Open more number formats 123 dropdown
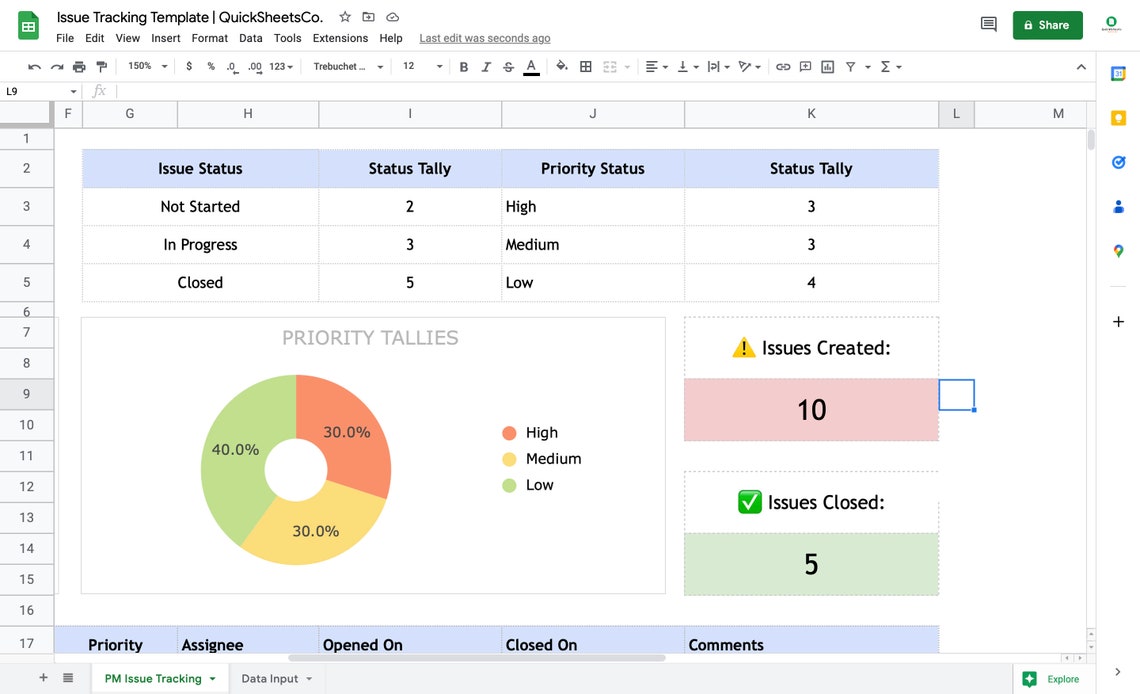 click(281, 67)
